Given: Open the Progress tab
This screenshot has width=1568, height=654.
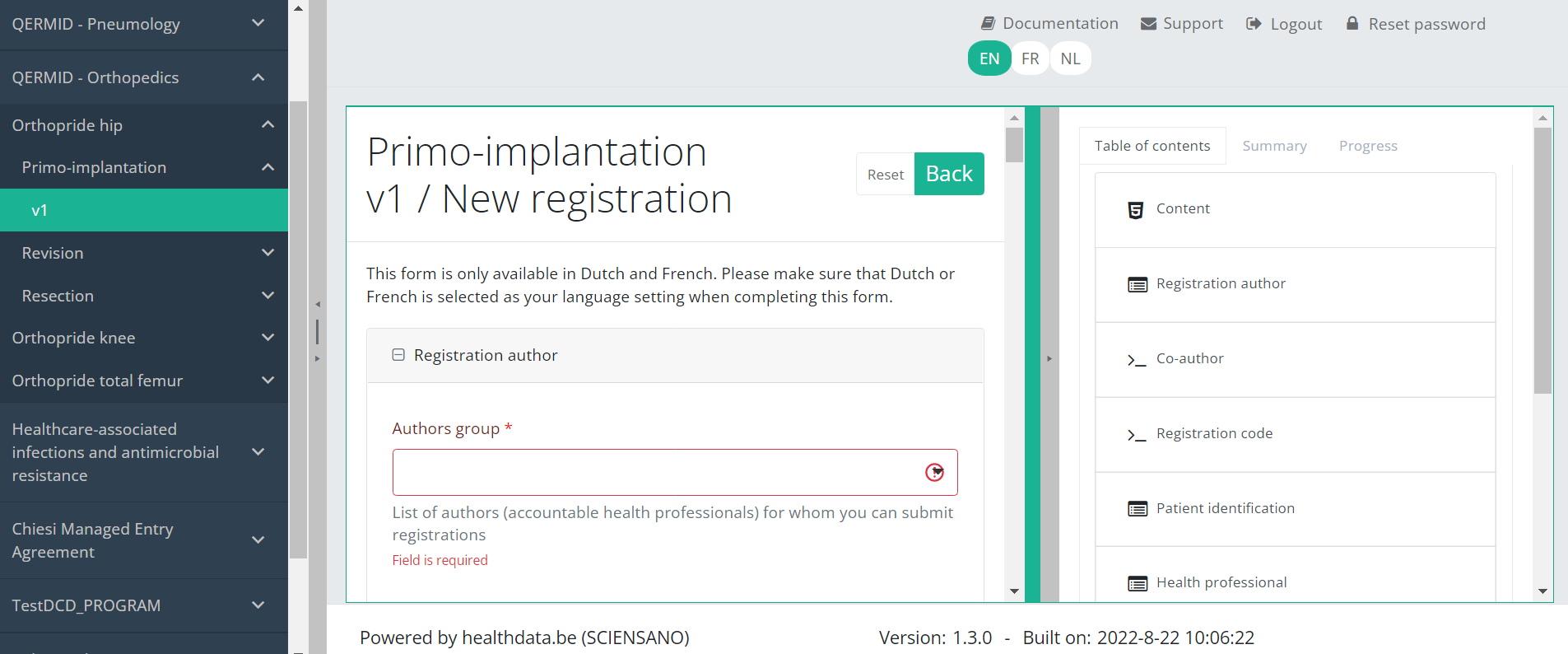Looking at the screenshot, I should coord(1368,146).
